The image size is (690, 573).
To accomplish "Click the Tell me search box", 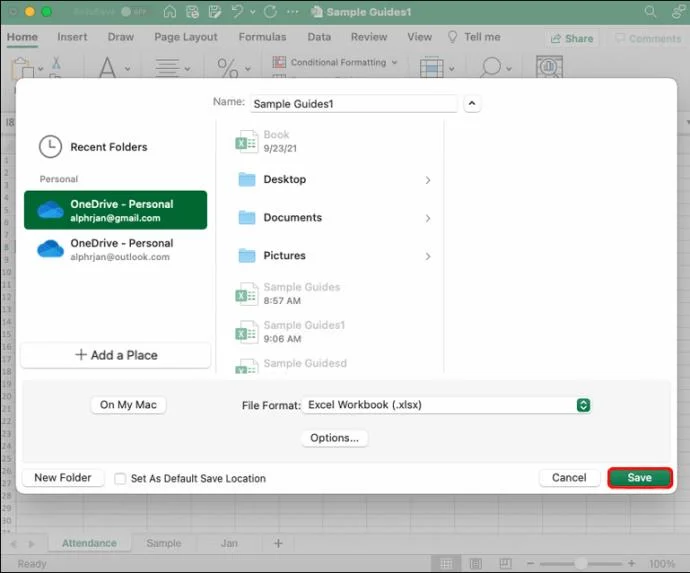I will pos(474,37).
